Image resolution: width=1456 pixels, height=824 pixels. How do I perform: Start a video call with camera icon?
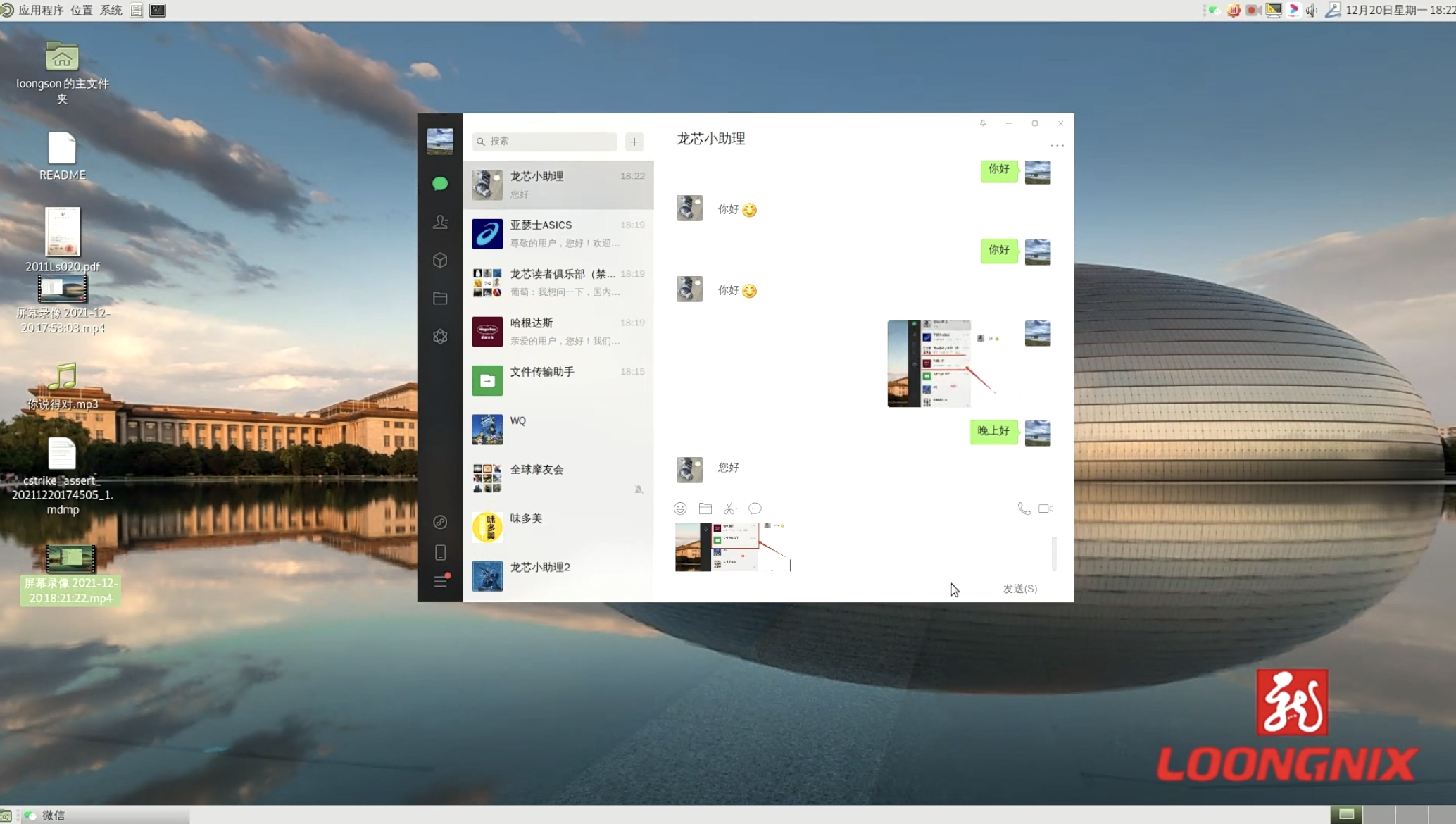(x=1046, y=508)
